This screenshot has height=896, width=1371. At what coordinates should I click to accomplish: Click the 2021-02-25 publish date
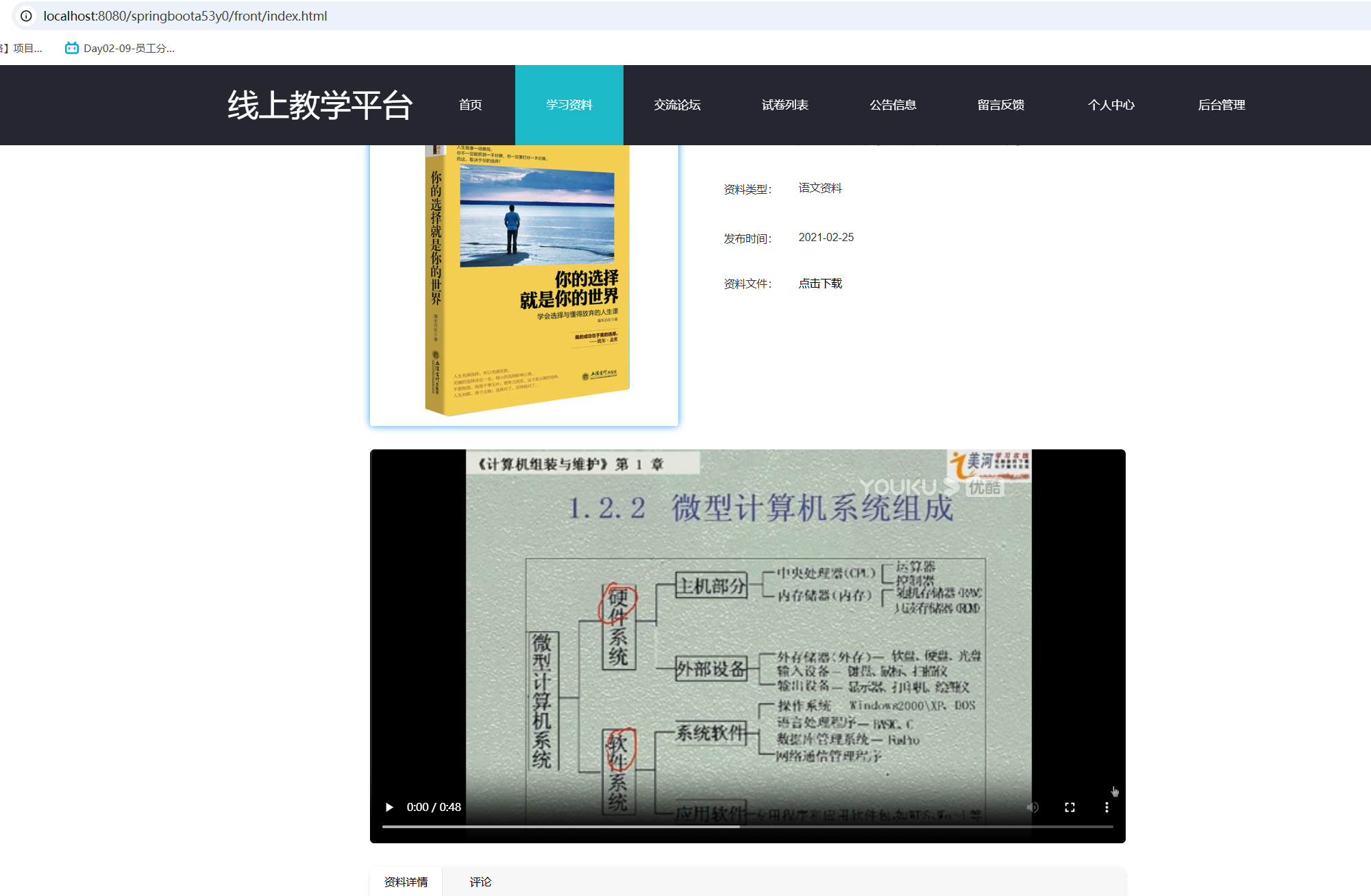click(826, 237)
